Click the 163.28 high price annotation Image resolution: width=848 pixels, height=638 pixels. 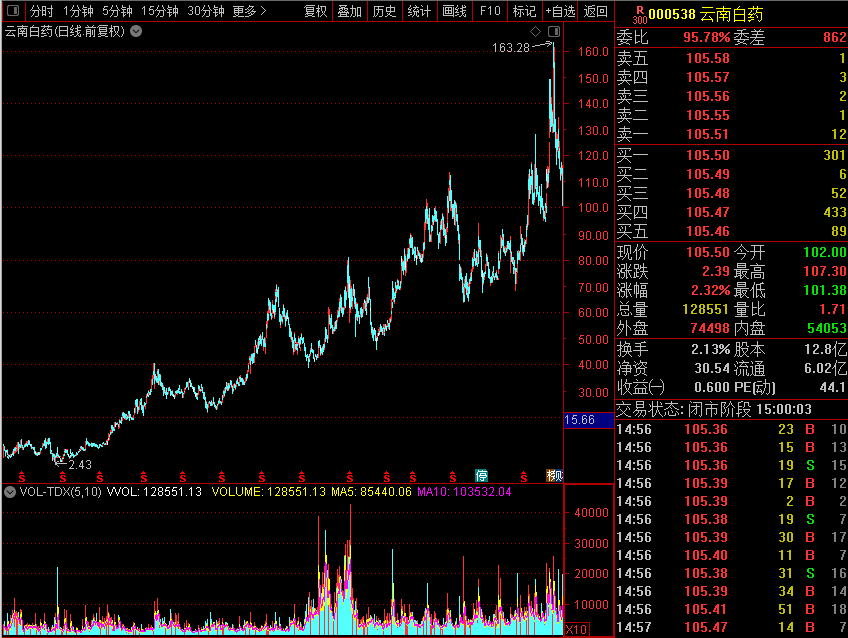(511, 48)
